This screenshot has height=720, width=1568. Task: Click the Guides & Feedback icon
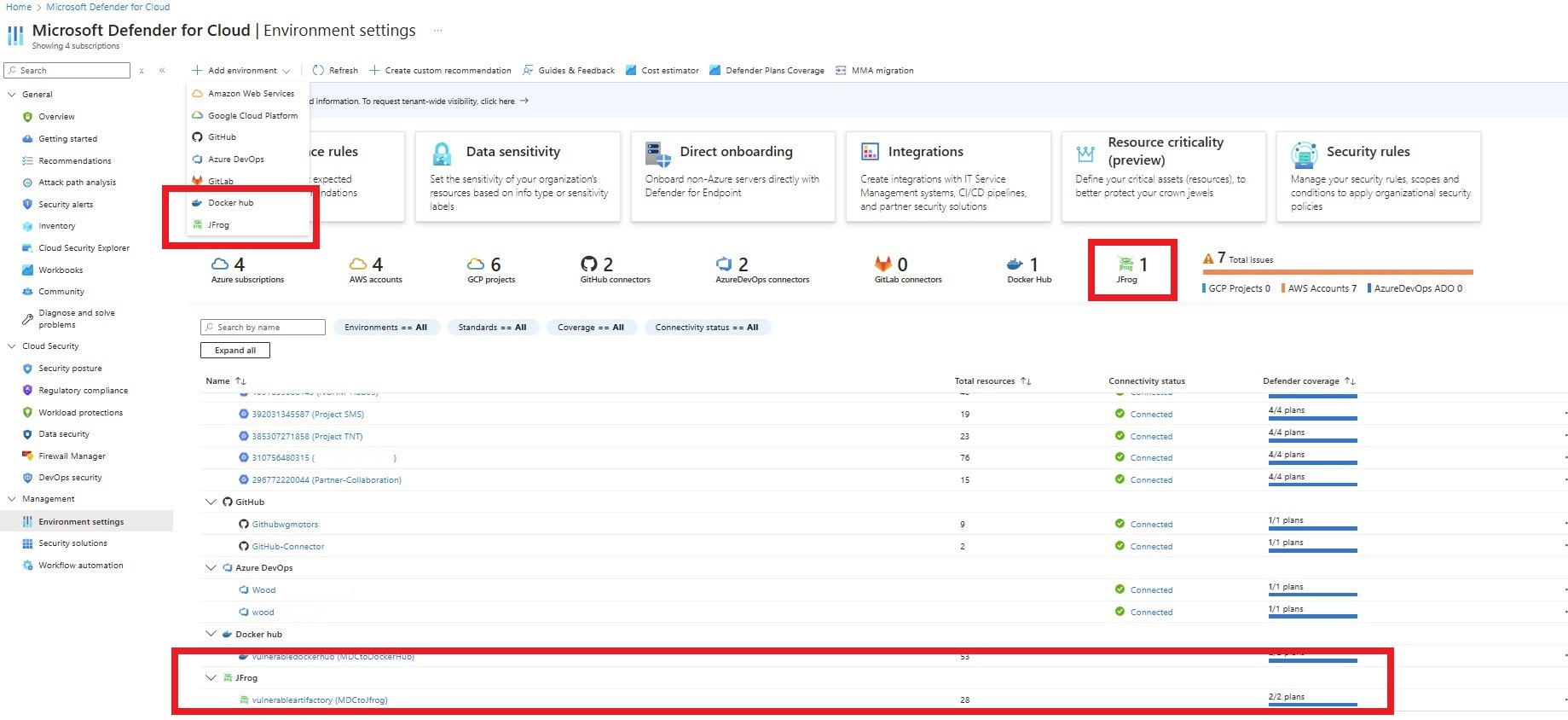click(x=529, y=71)
